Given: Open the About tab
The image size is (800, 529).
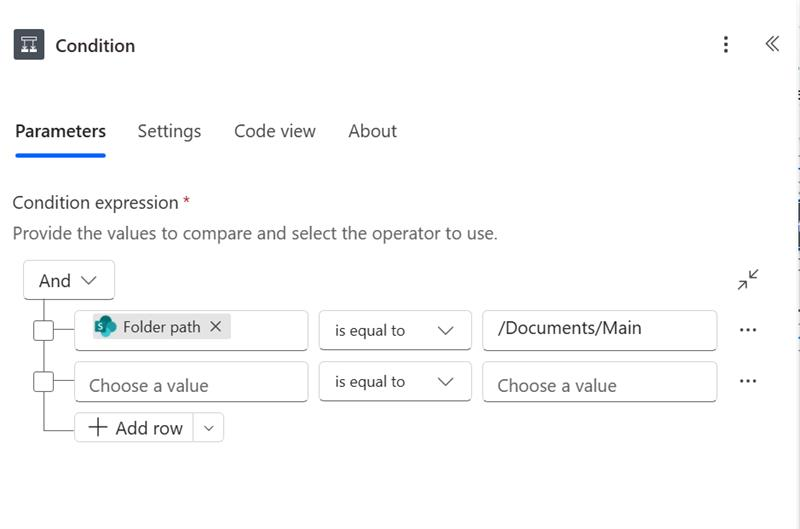Looking at the screenshot, I should 372,131.
